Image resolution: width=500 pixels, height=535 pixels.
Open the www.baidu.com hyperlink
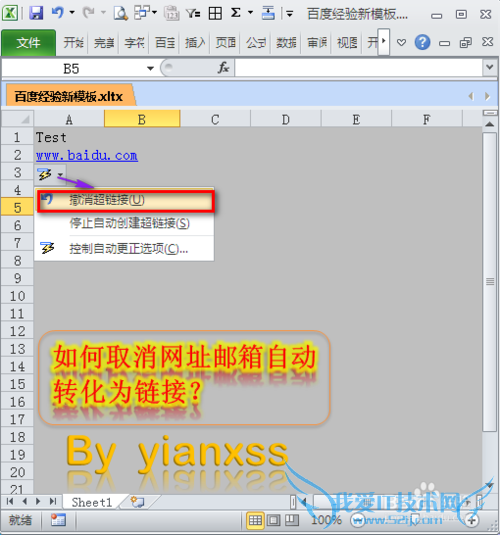87,156
